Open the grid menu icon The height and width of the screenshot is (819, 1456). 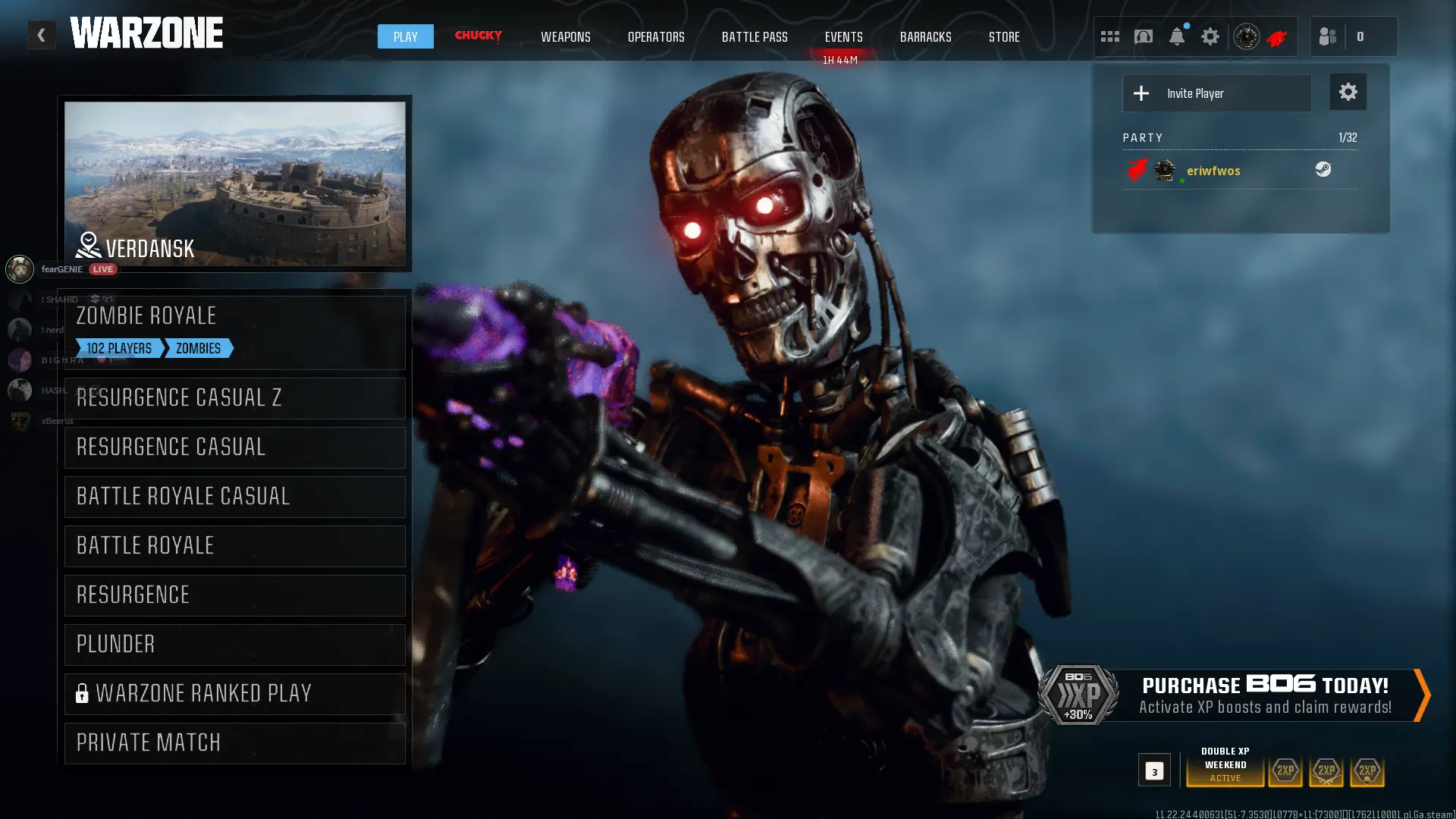[x=1109, y=36]
